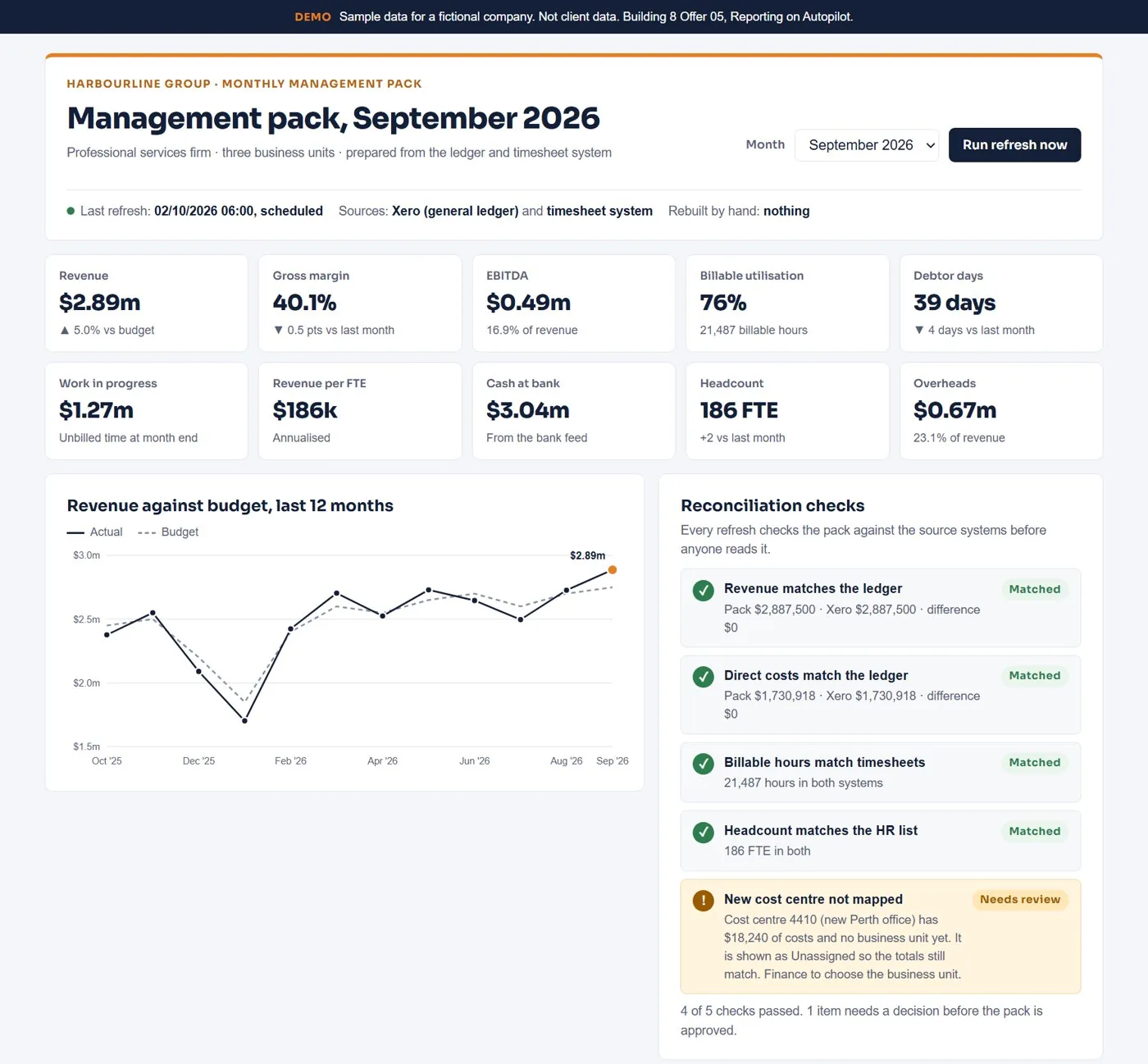
Task: Click the down triangle in 4 days vs last month
Action: (919, 330)
